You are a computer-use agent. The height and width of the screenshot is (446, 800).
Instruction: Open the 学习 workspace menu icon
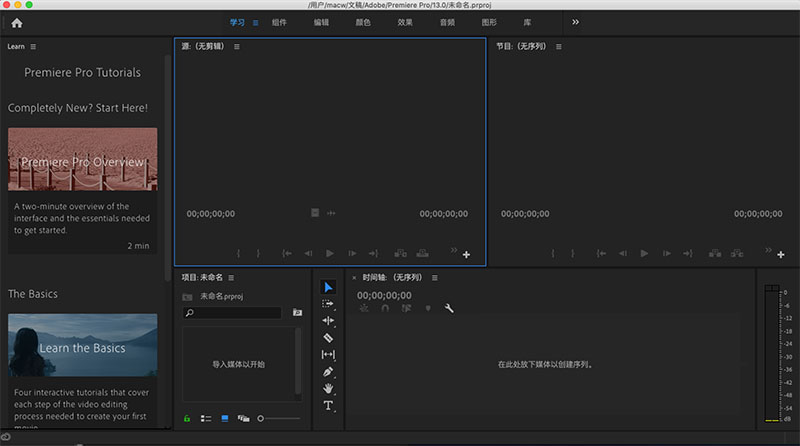tap(256, 23)
